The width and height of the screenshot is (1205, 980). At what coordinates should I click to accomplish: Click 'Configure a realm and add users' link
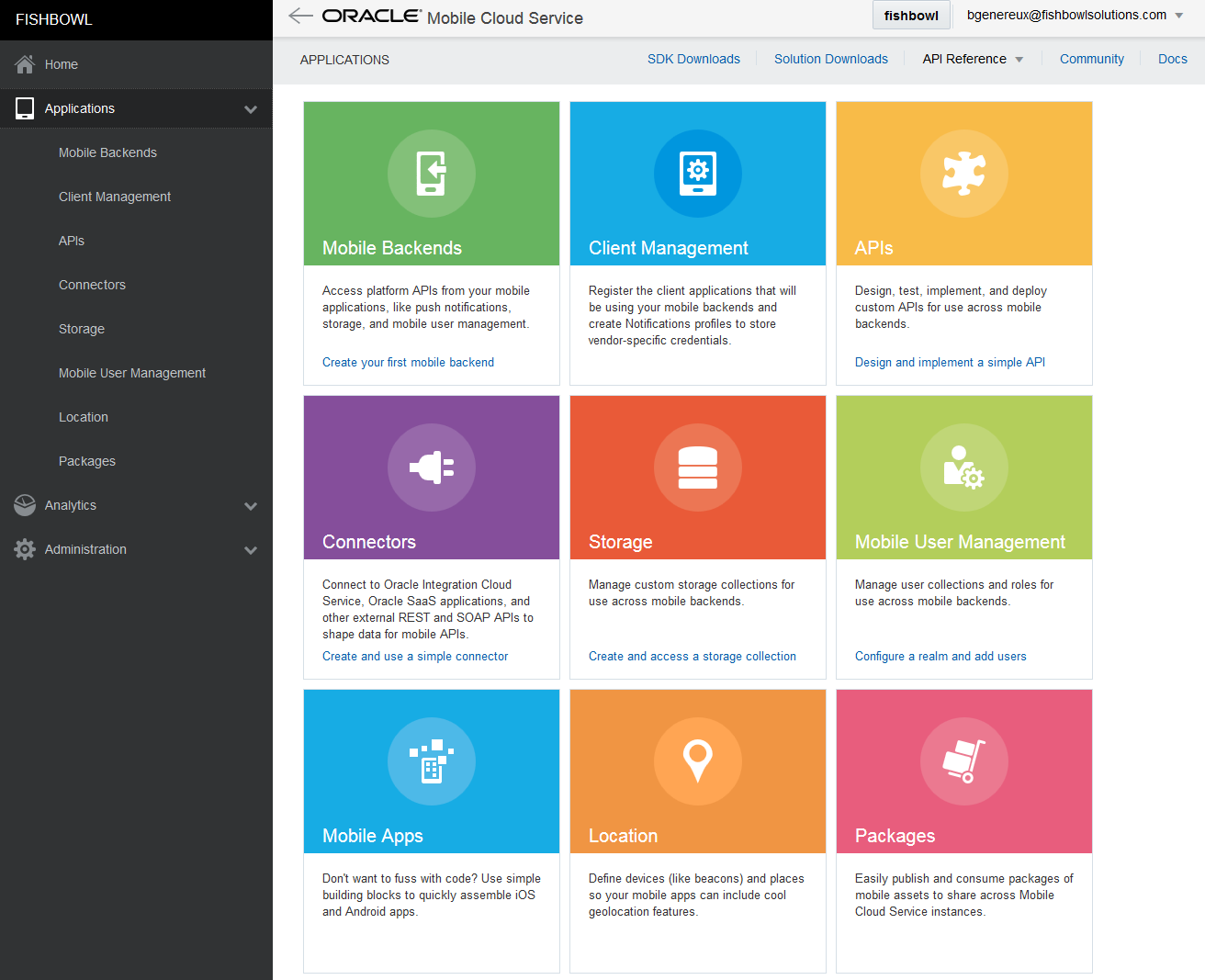pyautogui.click(x=940, y=657)
